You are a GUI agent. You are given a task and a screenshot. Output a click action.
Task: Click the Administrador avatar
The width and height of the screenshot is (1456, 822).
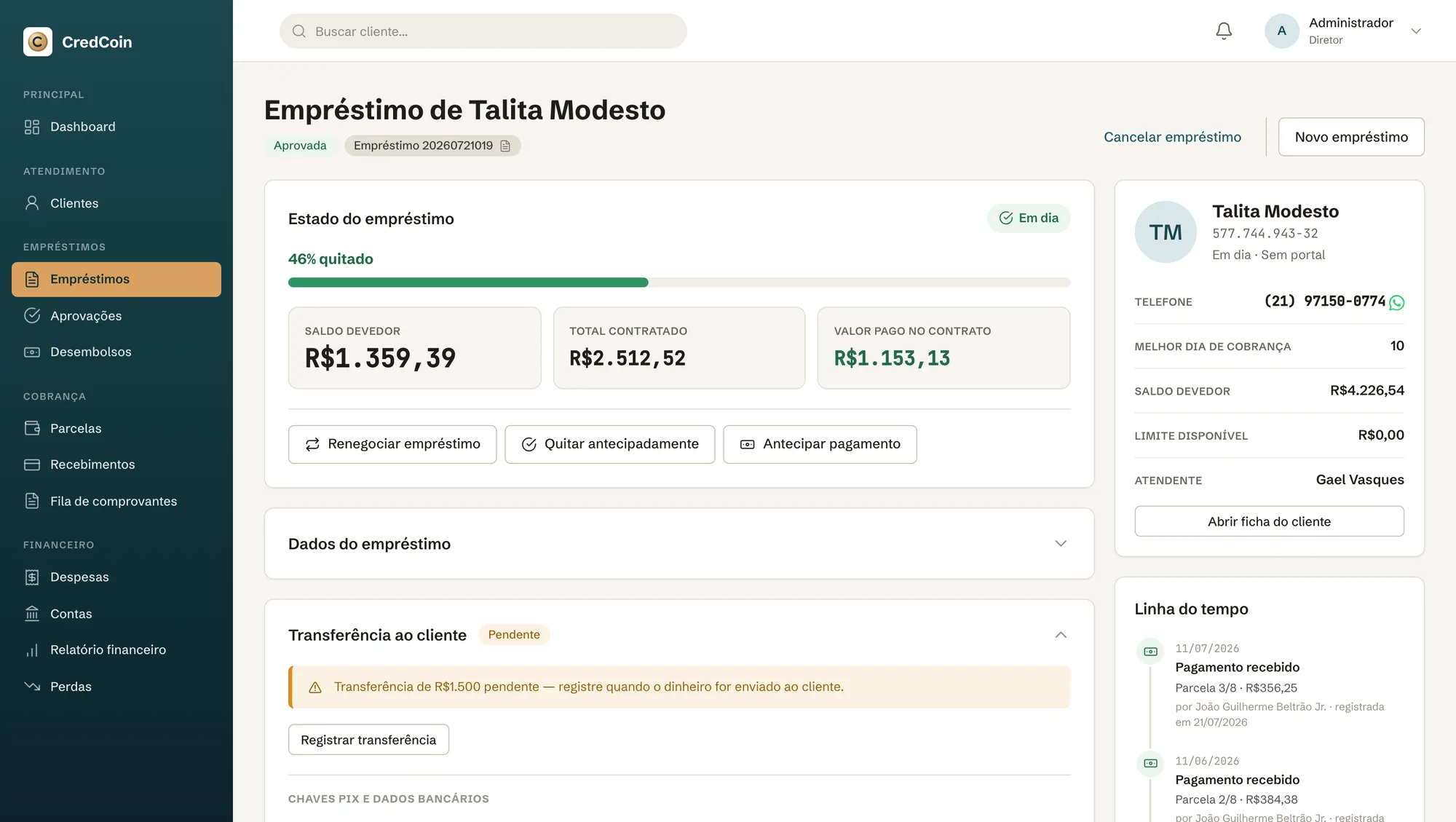(x=1282, y=31)
